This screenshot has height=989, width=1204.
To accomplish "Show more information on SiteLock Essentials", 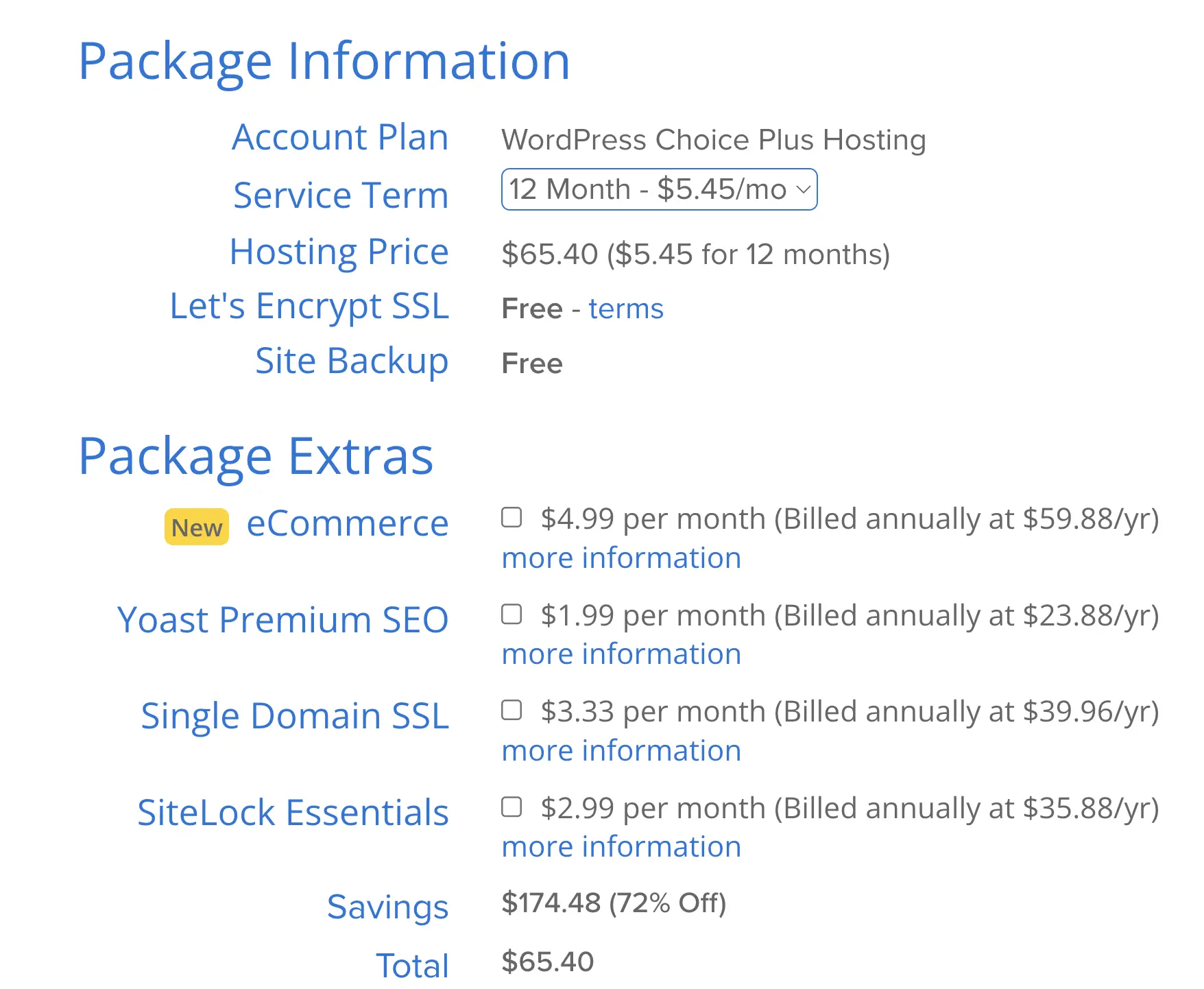I will tap(621, 846).
